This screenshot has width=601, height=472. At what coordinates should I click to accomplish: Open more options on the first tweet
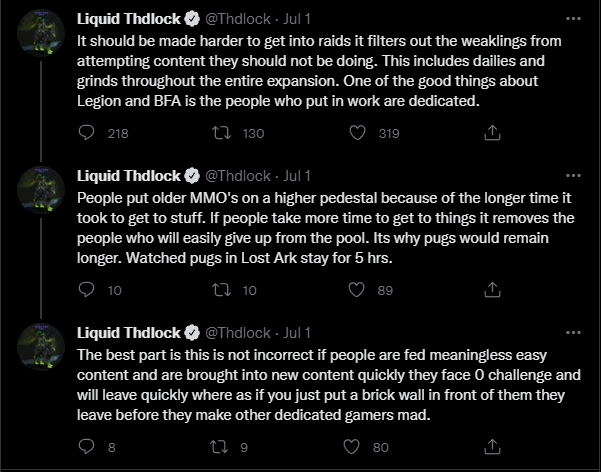pos(571,19)
